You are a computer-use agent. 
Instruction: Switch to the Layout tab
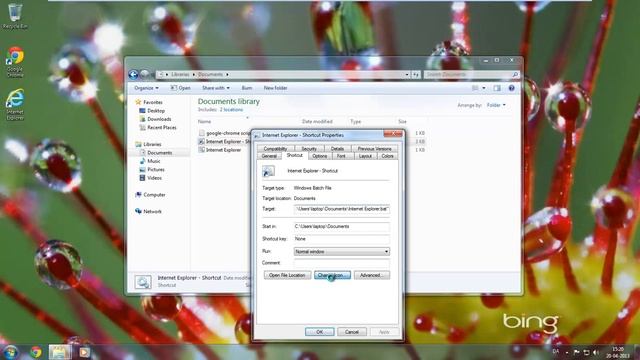tap(365, 156)
